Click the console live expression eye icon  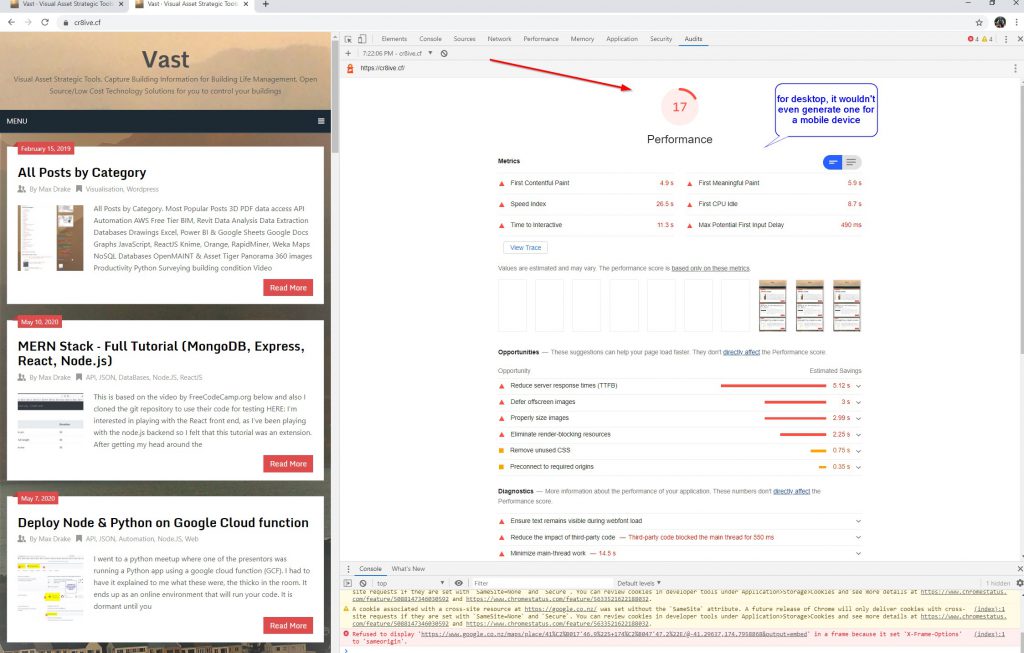tap(458, 582)
